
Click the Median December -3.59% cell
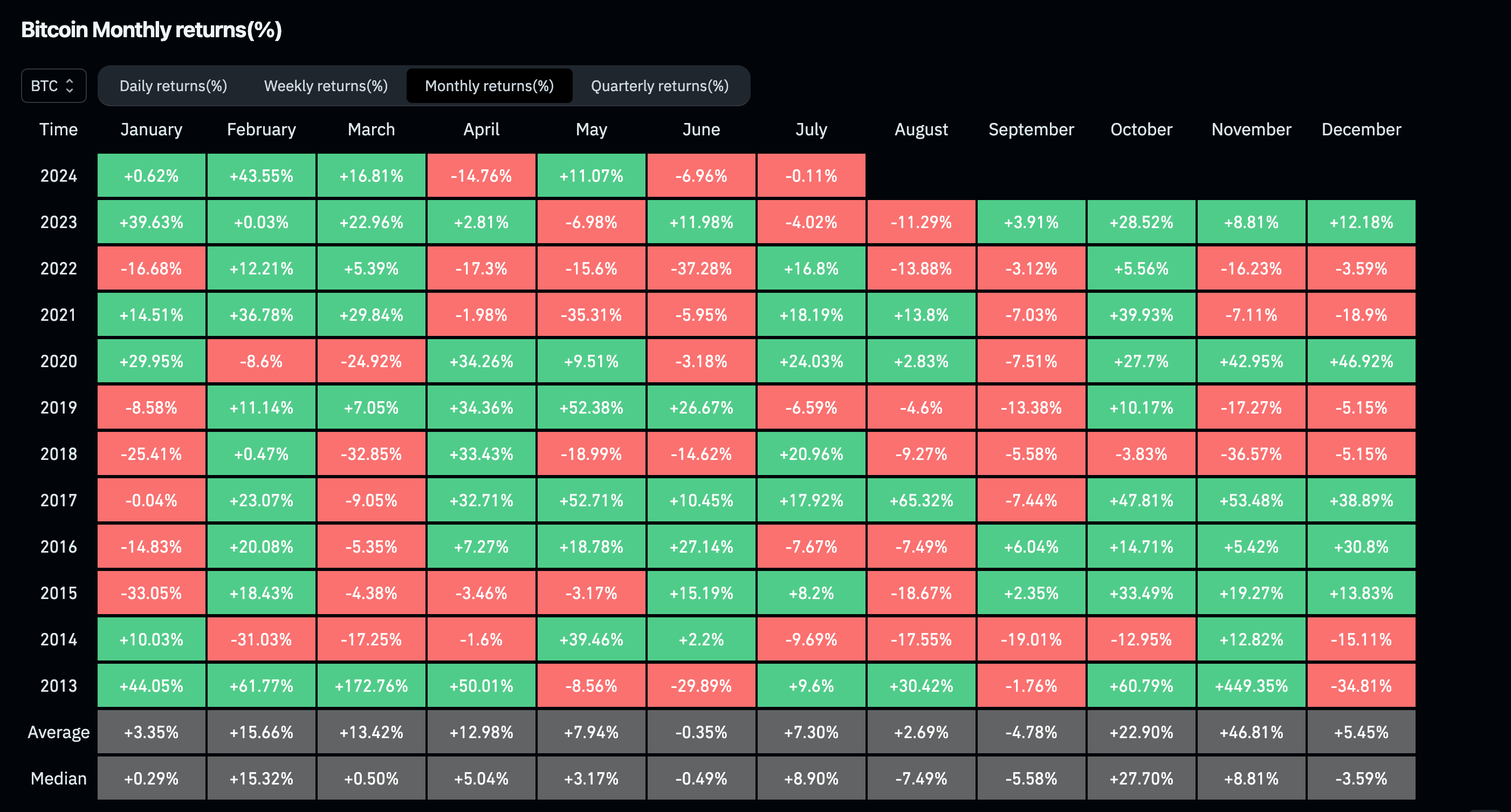coord(1361,778)
